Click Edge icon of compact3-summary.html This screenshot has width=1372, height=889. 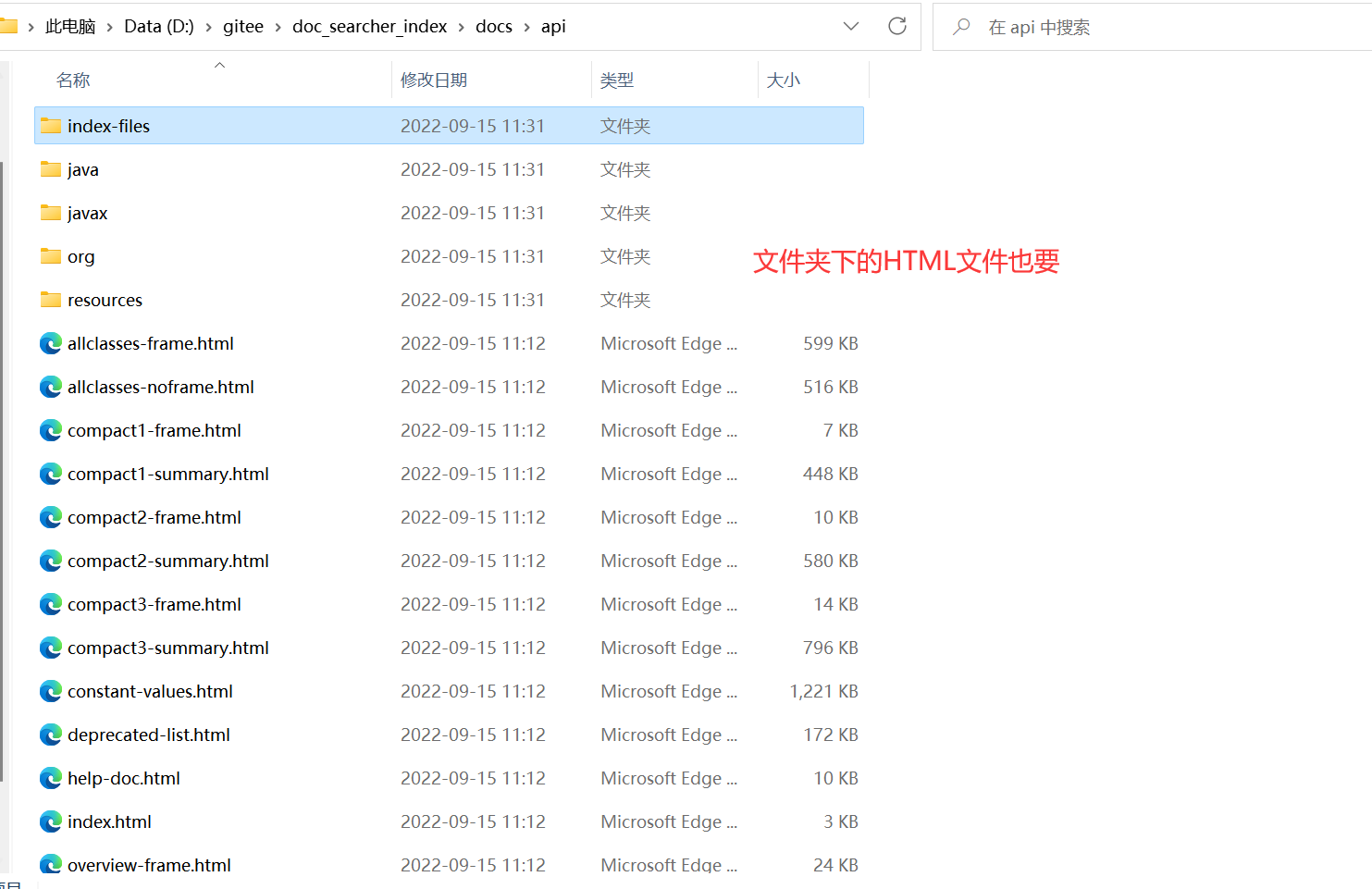click(x=51, y=648)
